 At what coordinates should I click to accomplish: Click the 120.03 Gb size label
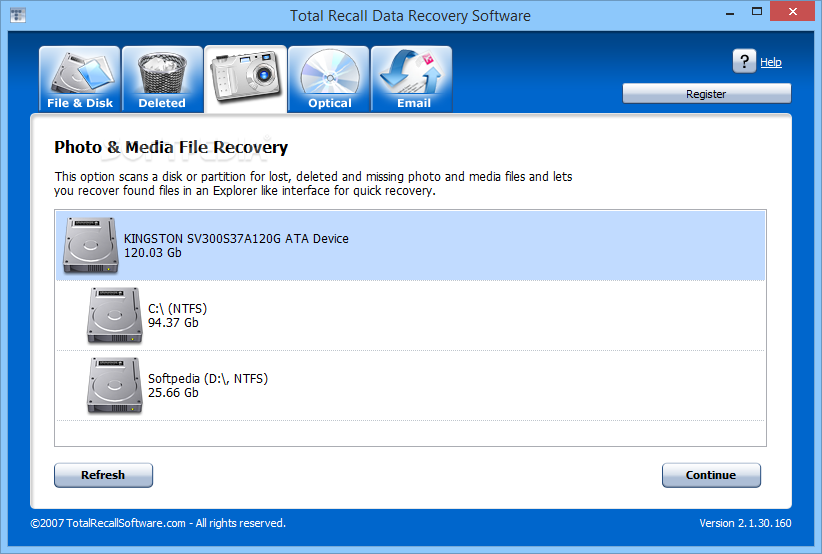pos(153,253)
